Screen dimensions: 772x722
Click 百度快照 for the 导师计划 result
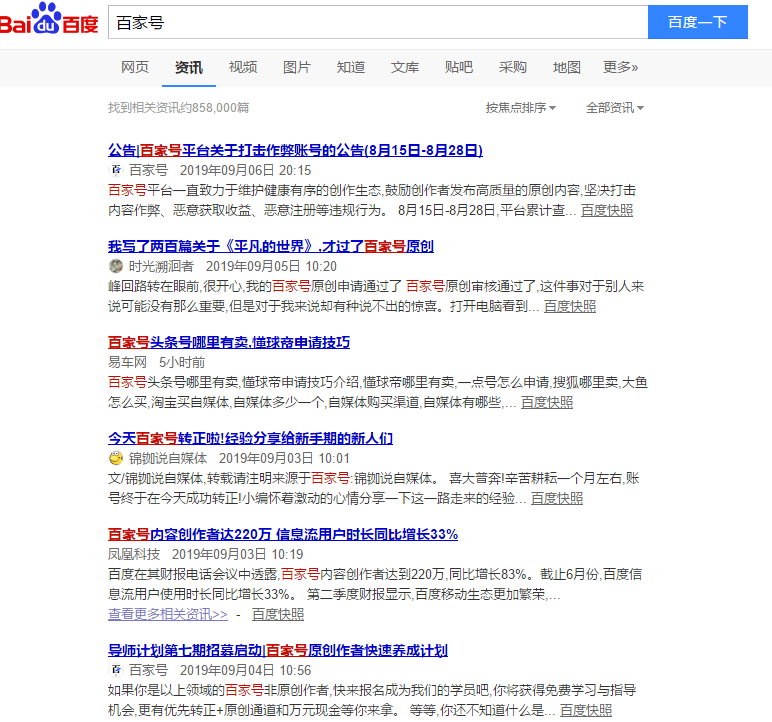pyautogui.click(x=586, y=711)
